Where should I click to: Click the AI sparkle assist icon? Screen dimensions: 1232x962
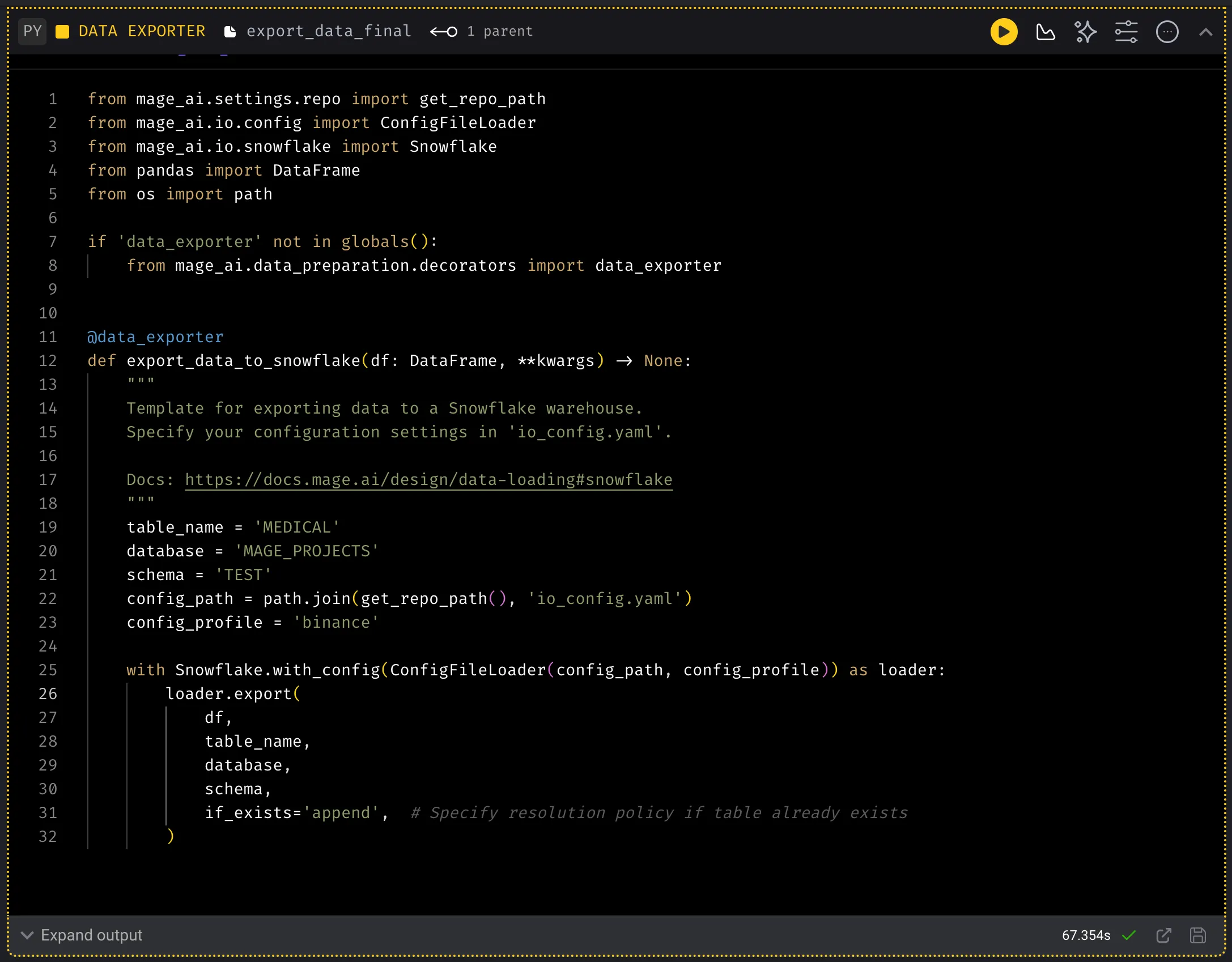[1086, 32]
